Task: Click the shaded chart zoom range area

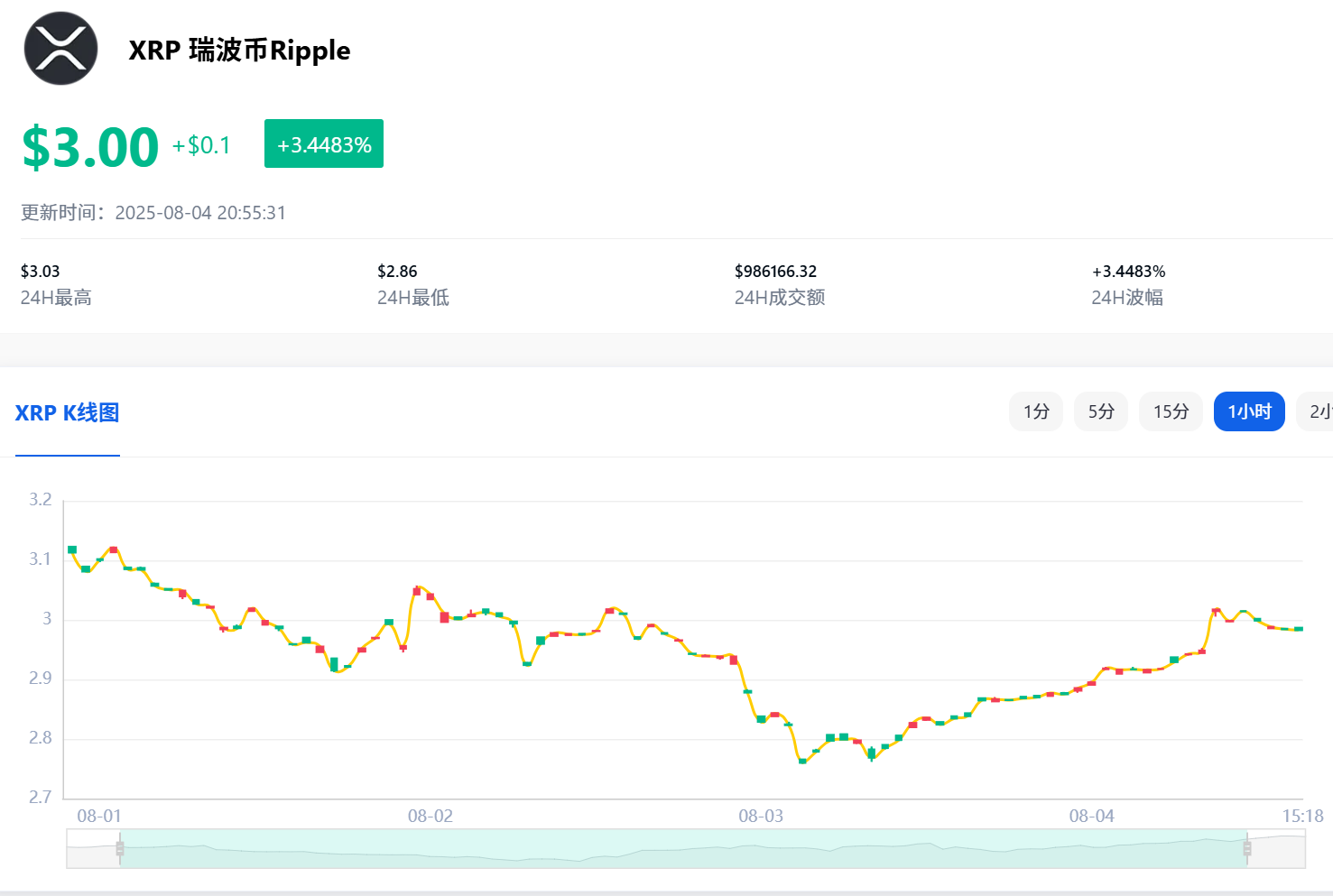Action: click(x=683, y=848)
